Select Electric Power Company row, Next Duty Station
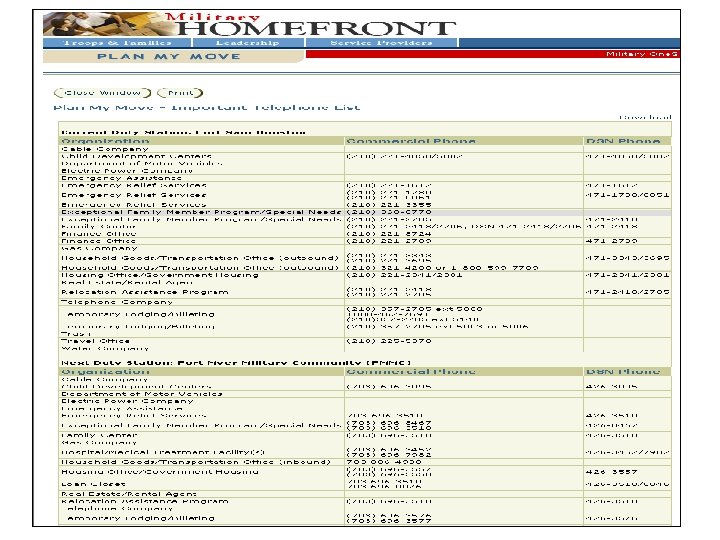The height and width of the screenshot is (540, 720). (365, 401)
